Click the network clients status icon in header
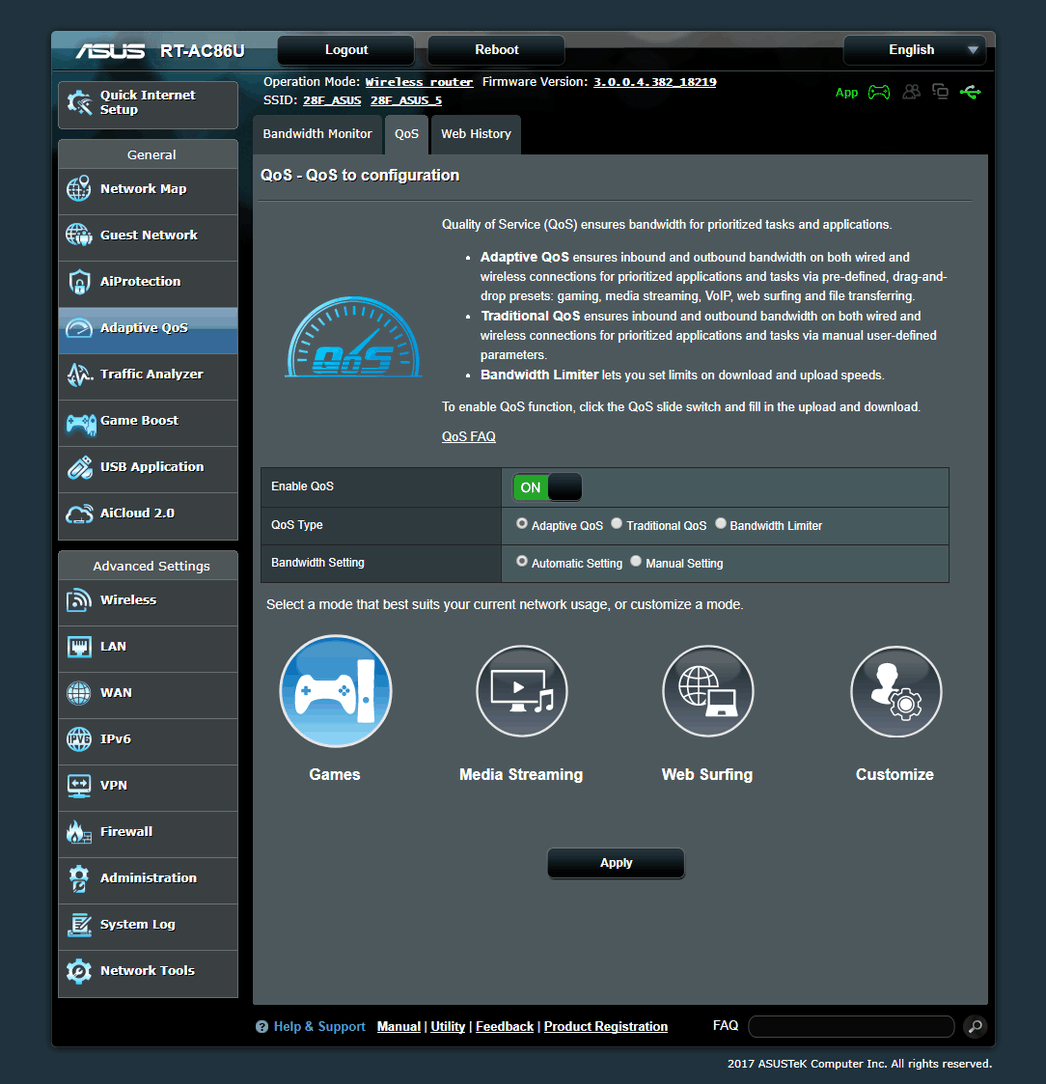The height and width of the screenshot is (1084, 1046). 940,92
